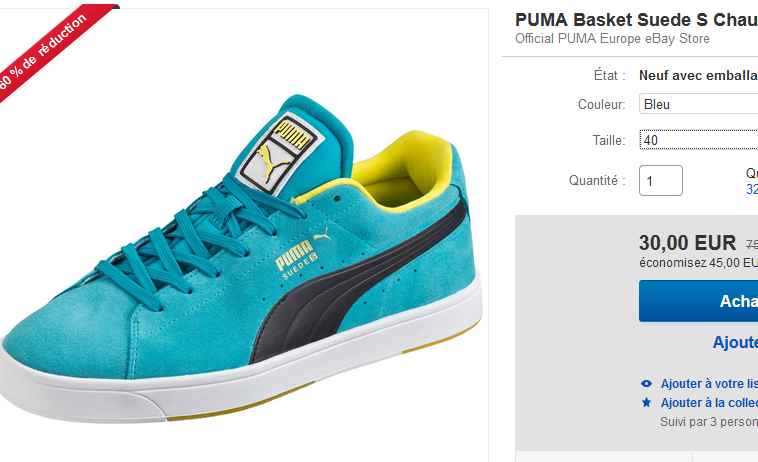
Task: Click the Suivi par 3 personnes text
Action: click(x=709, y=422)
